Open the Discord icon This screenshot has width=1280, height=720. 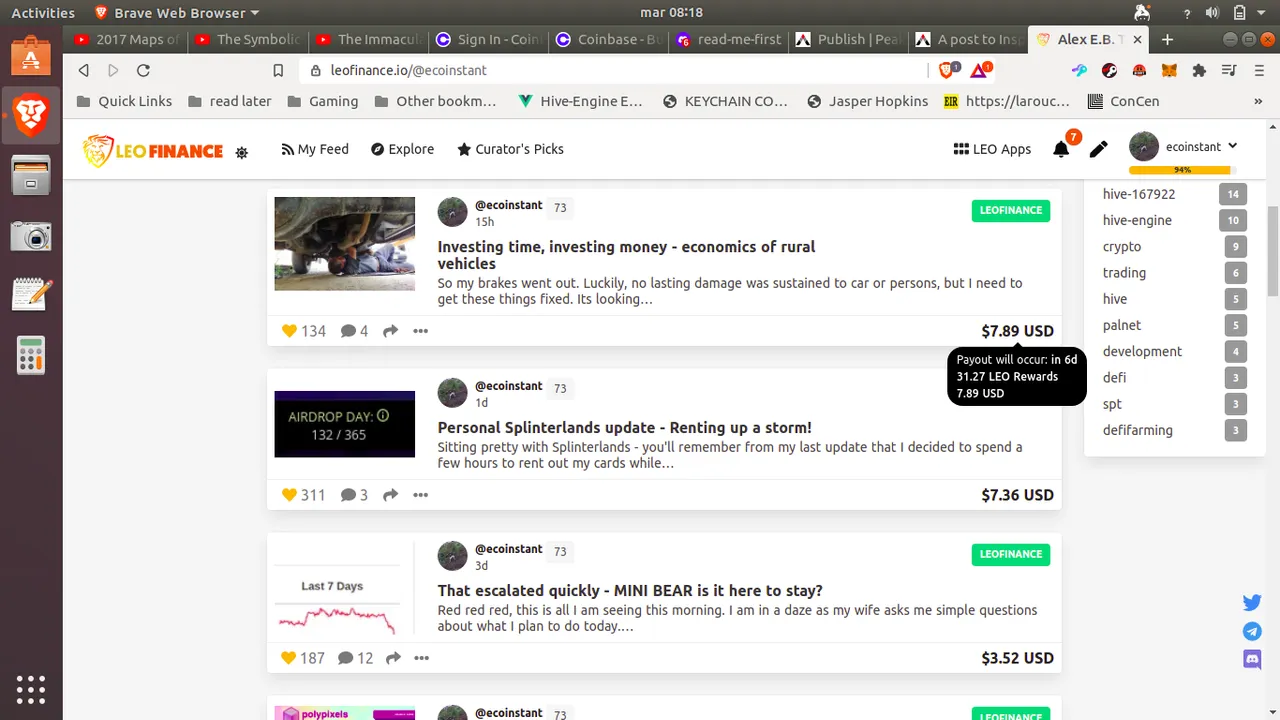(1252, 659)
